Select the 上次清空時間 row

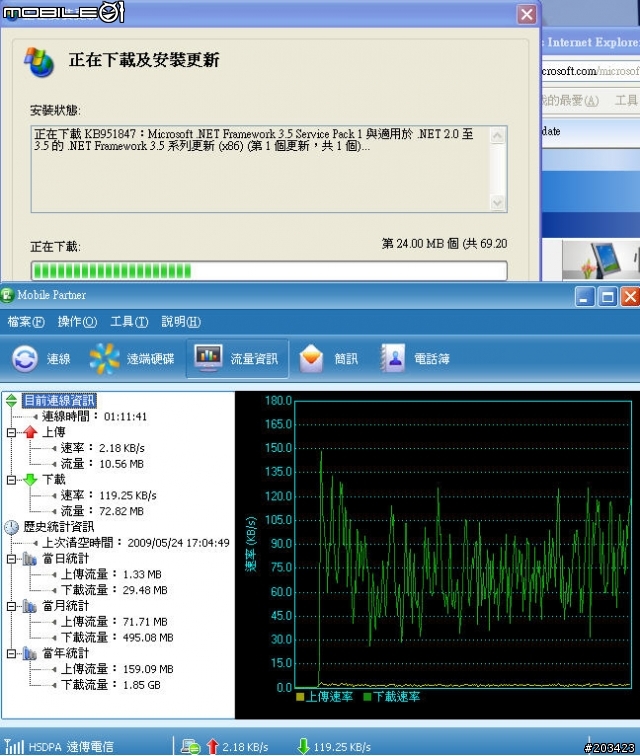click(136, 543)
